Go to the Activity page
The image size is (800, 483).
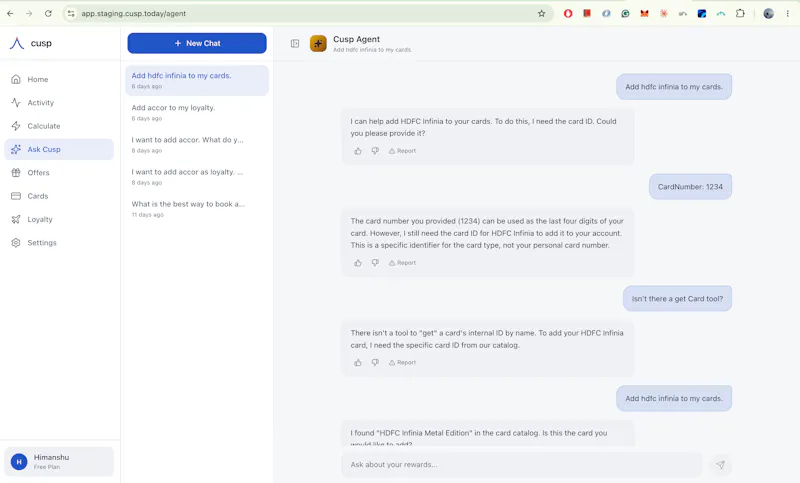click(59, 103)
